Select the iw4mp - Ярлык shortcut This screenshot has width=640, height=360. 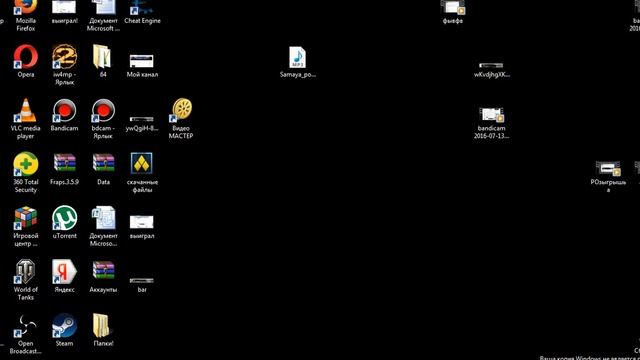(64, 64)
